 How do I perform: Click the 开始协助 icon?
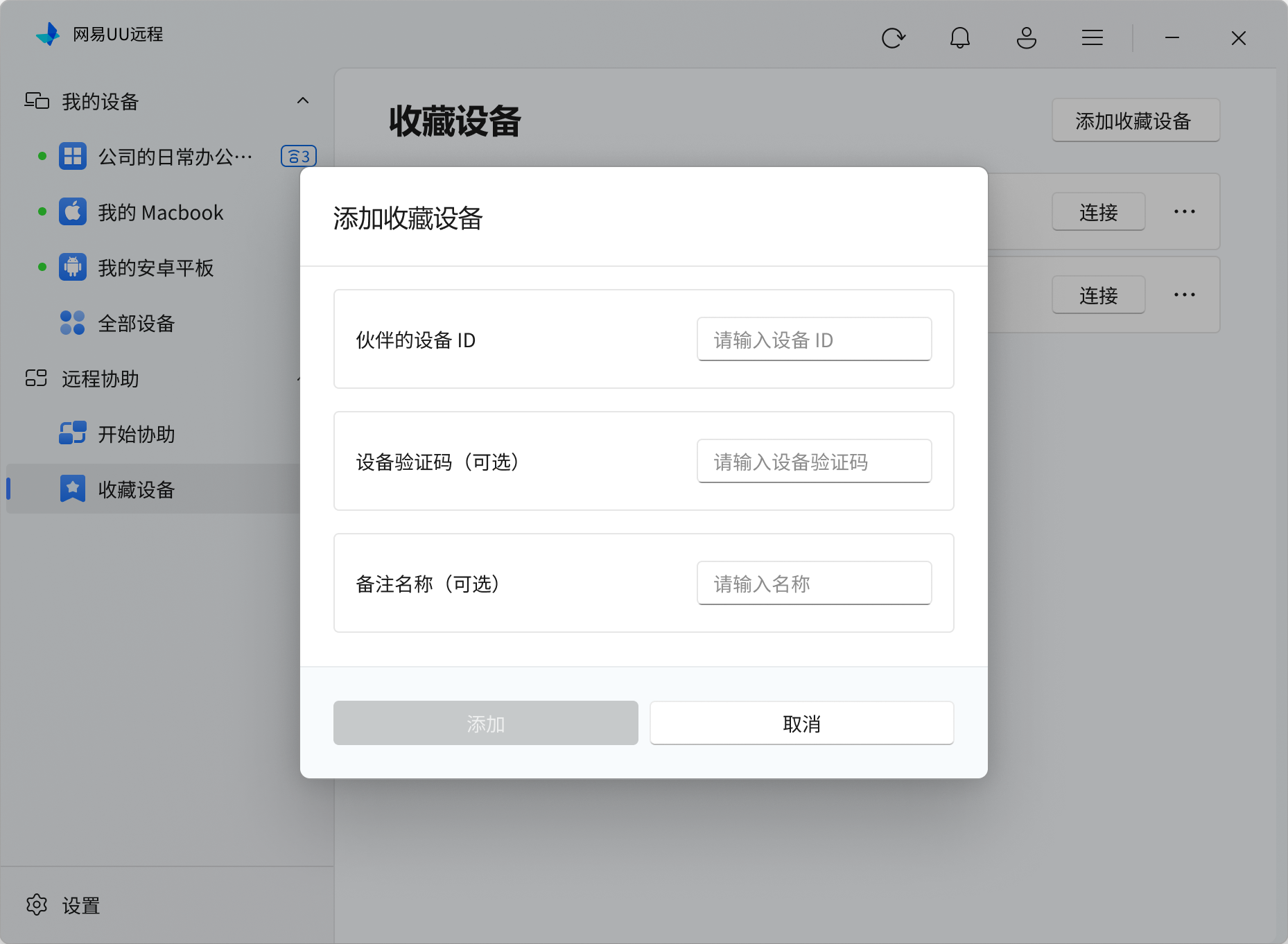tap(73, 433)
